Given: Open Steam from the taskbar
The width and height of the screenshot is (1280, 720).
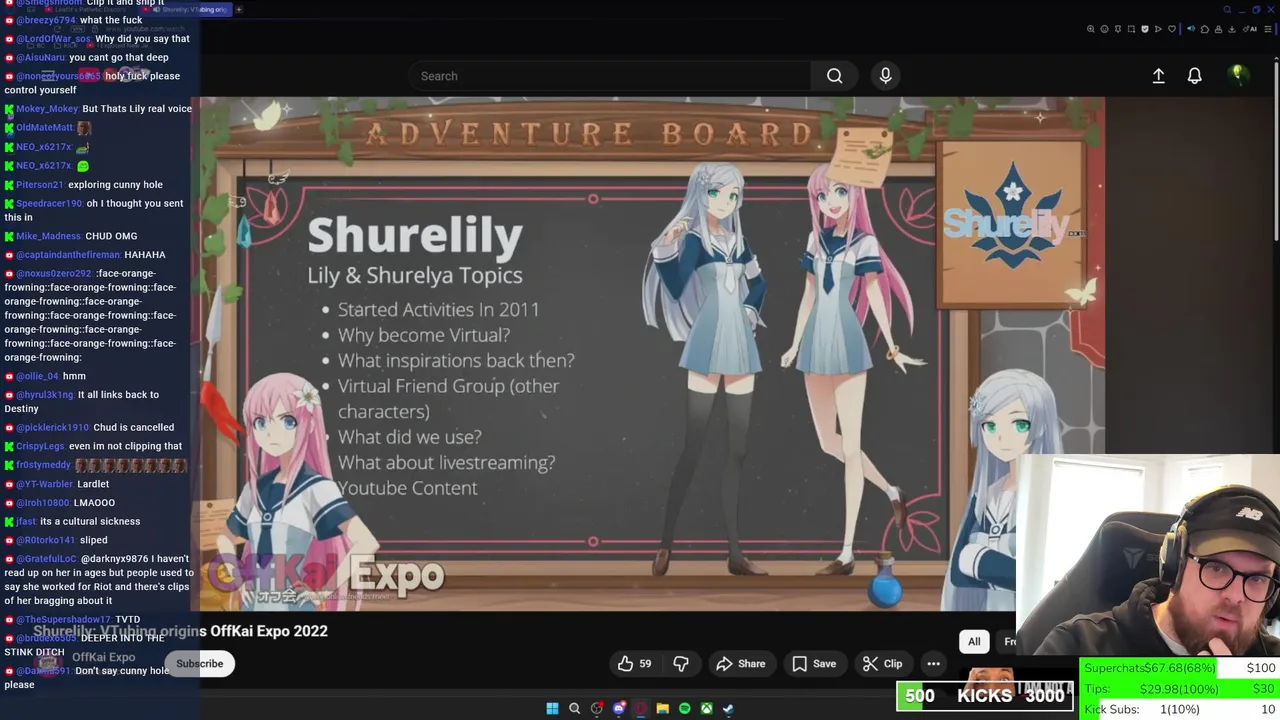Looking at the screenshot, I should coord(728,708).
